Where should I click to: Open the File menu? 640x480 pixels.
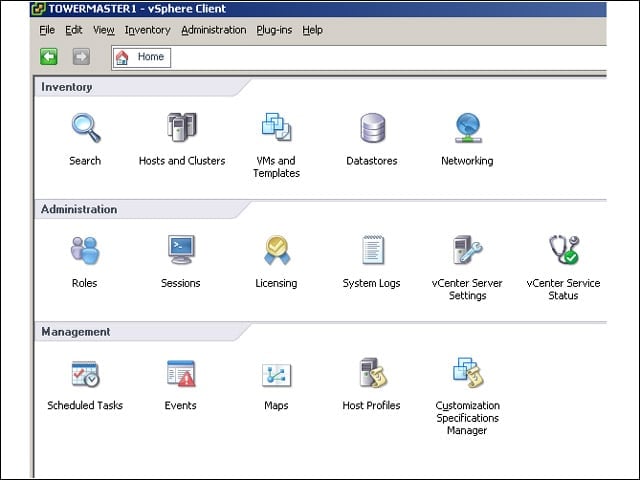pyautogui.click(x=47, y=30)
